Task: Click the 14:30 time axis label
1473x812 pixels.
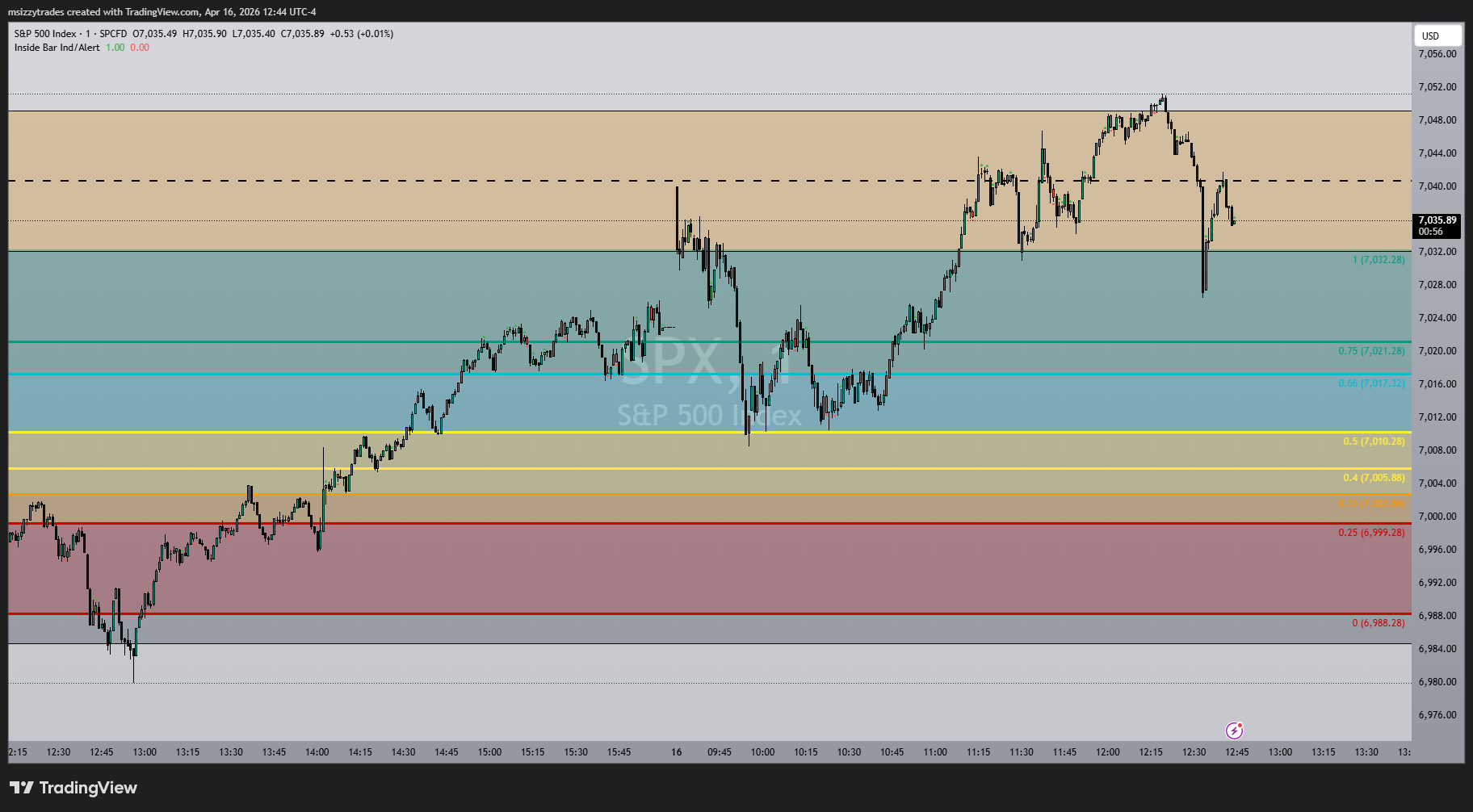Action: click(x=403, y=752)
